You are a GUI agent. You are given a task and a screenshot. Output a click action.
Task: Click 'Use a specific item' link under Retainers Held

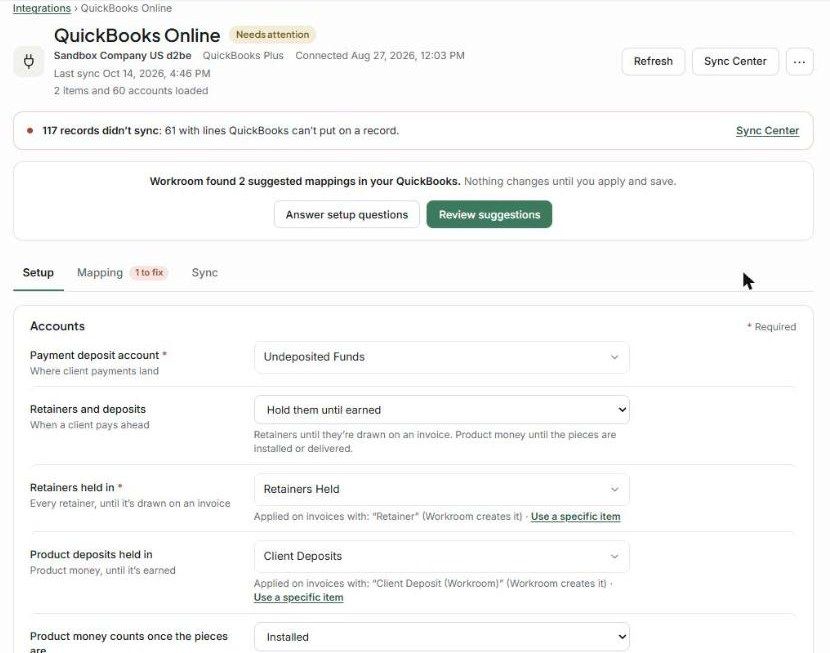[x=575, y=516]
